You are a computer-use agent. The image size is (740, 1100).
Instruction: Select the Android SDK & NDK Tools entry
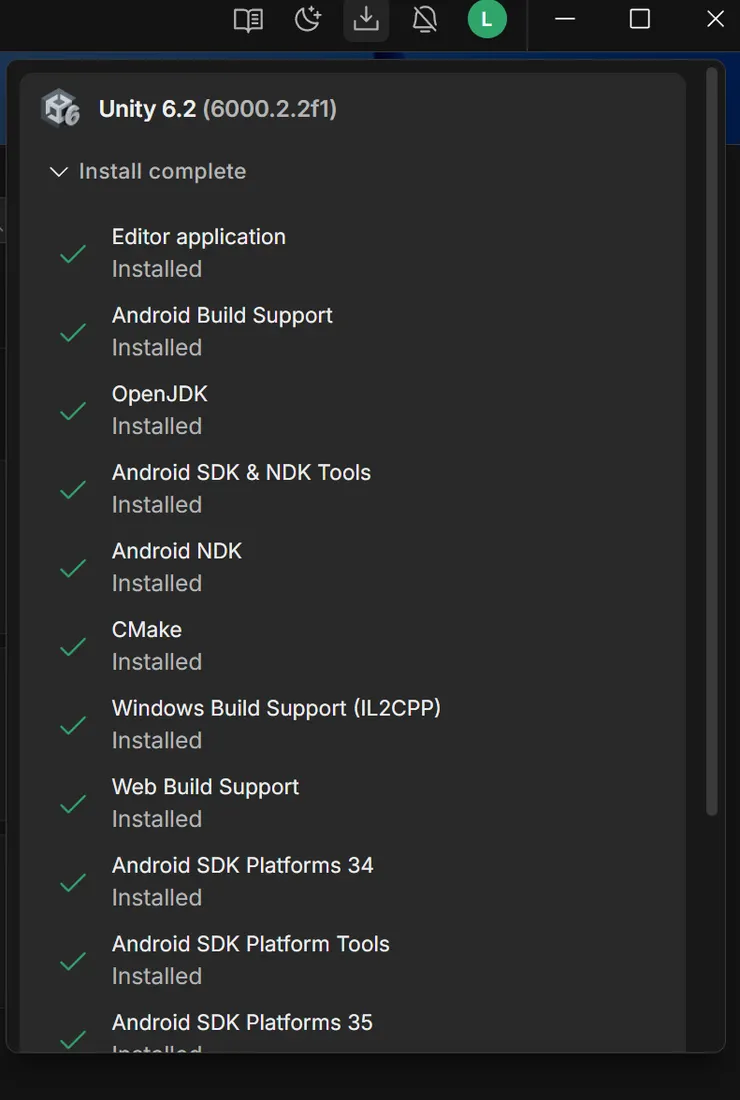[241, 473]
